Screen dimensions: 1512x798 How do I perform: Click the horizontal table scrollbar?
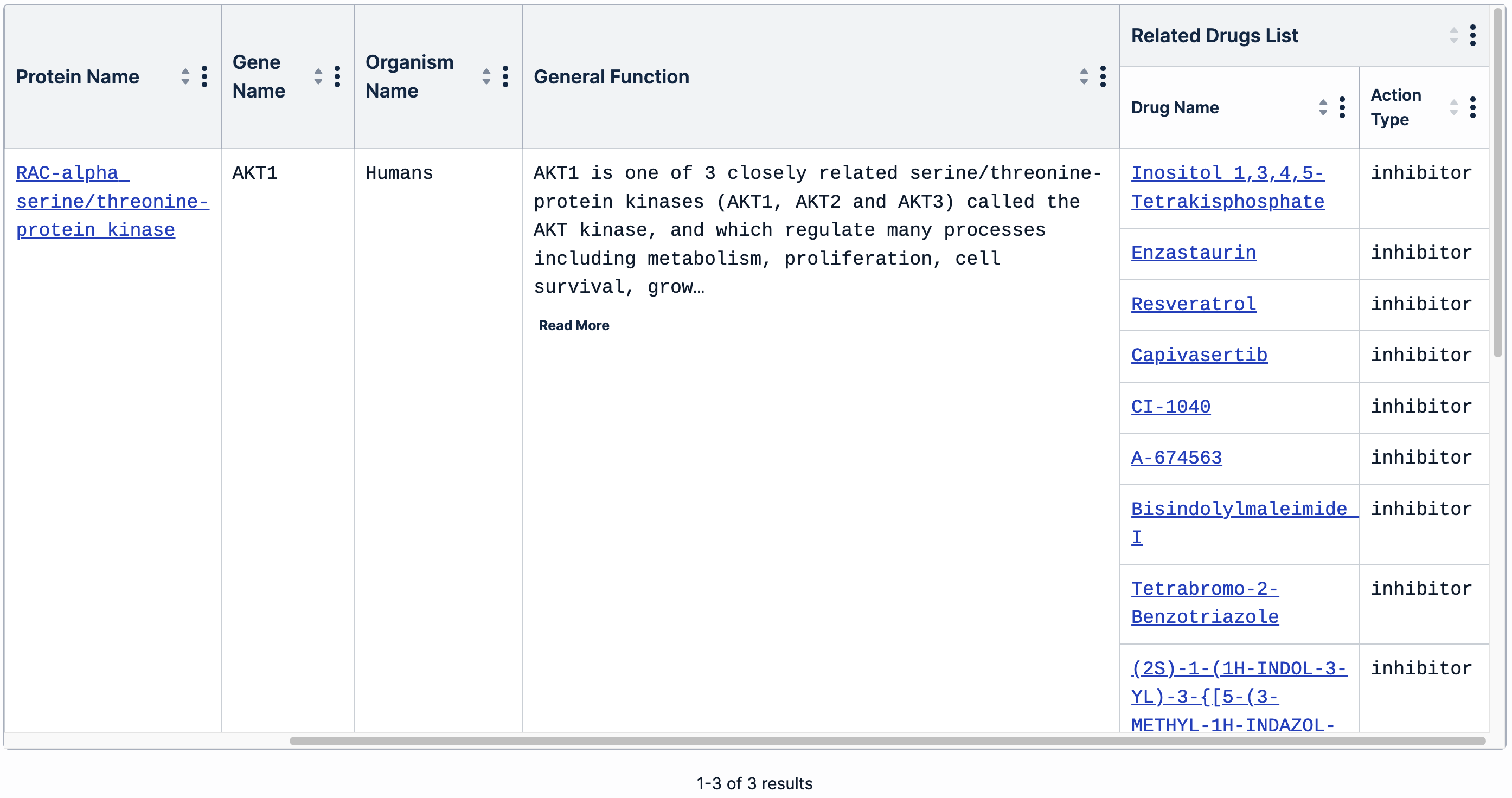coord(886,741)
